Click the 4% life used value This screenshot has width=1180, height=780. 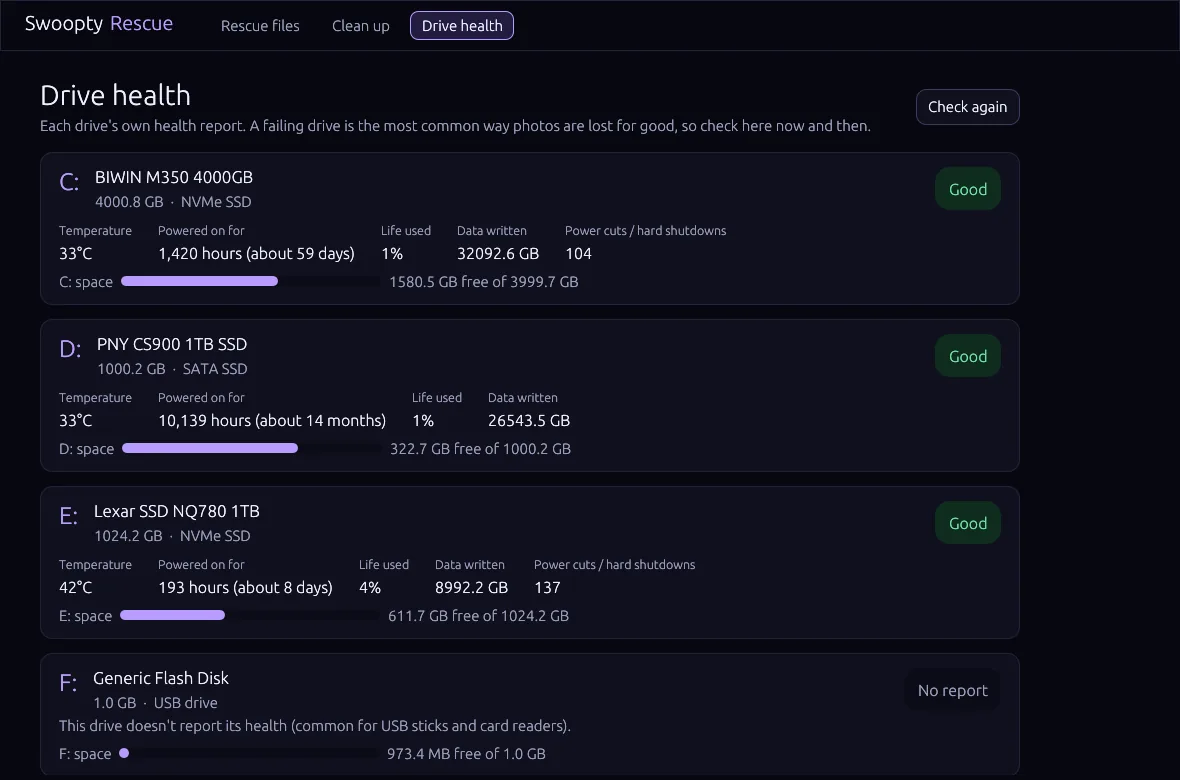click(370, 588)
